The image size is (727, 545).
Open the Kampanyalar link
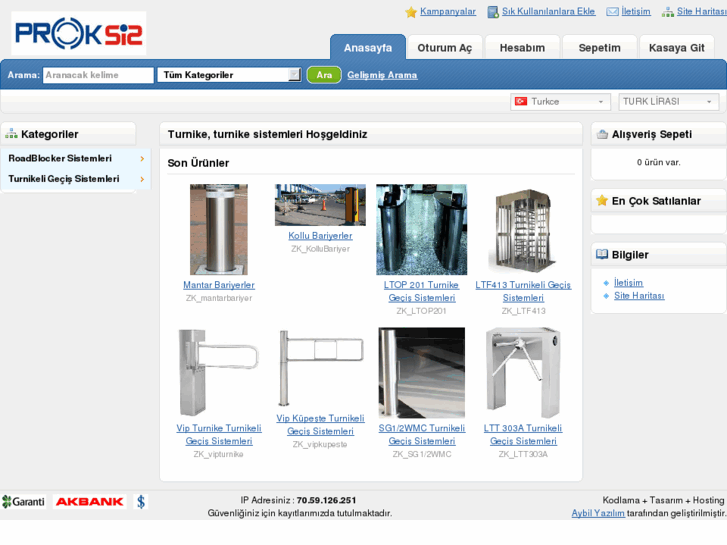tap(448, 12)
